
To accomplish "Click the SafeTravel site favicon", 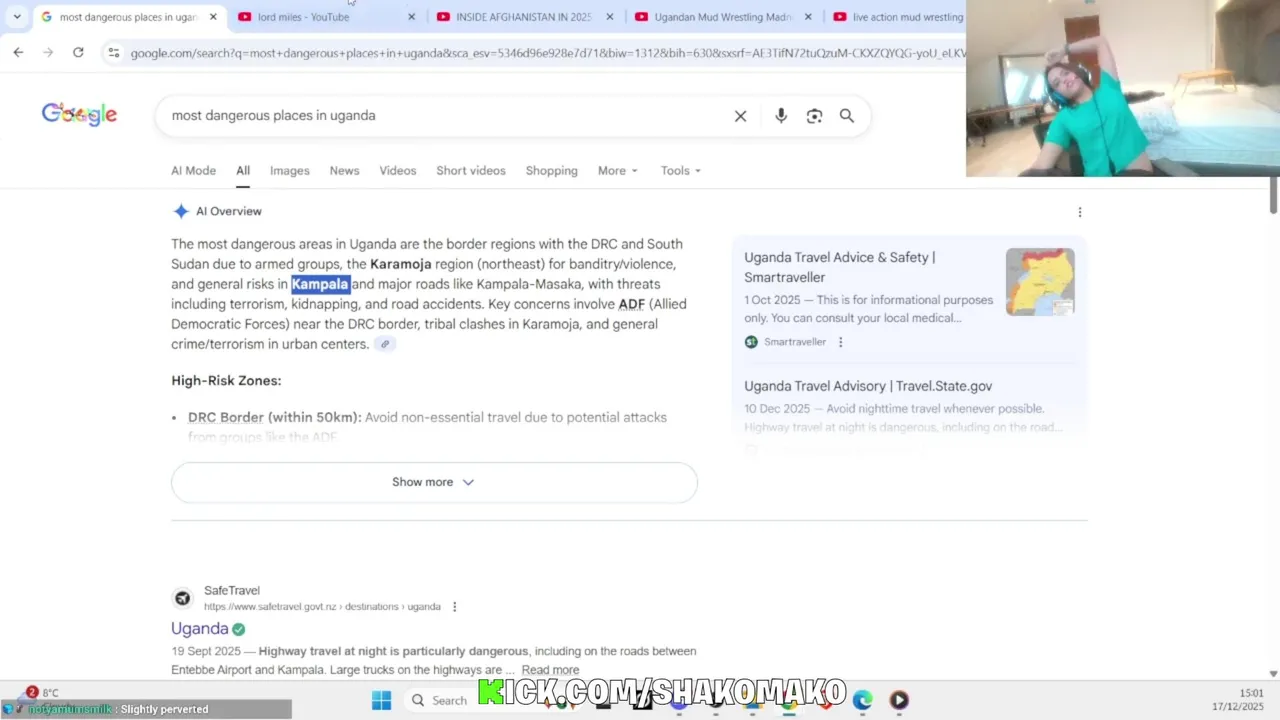I will (182, 598).
